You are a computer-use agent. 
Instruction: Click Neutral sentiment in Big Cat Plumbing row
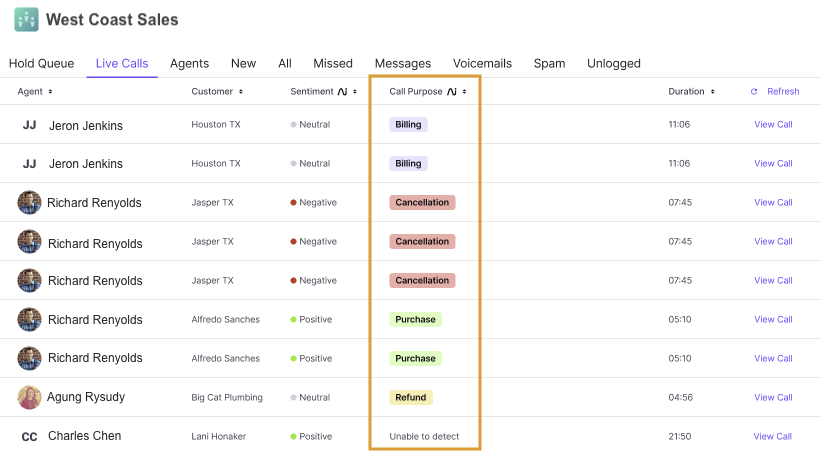(x=310, y=398)
